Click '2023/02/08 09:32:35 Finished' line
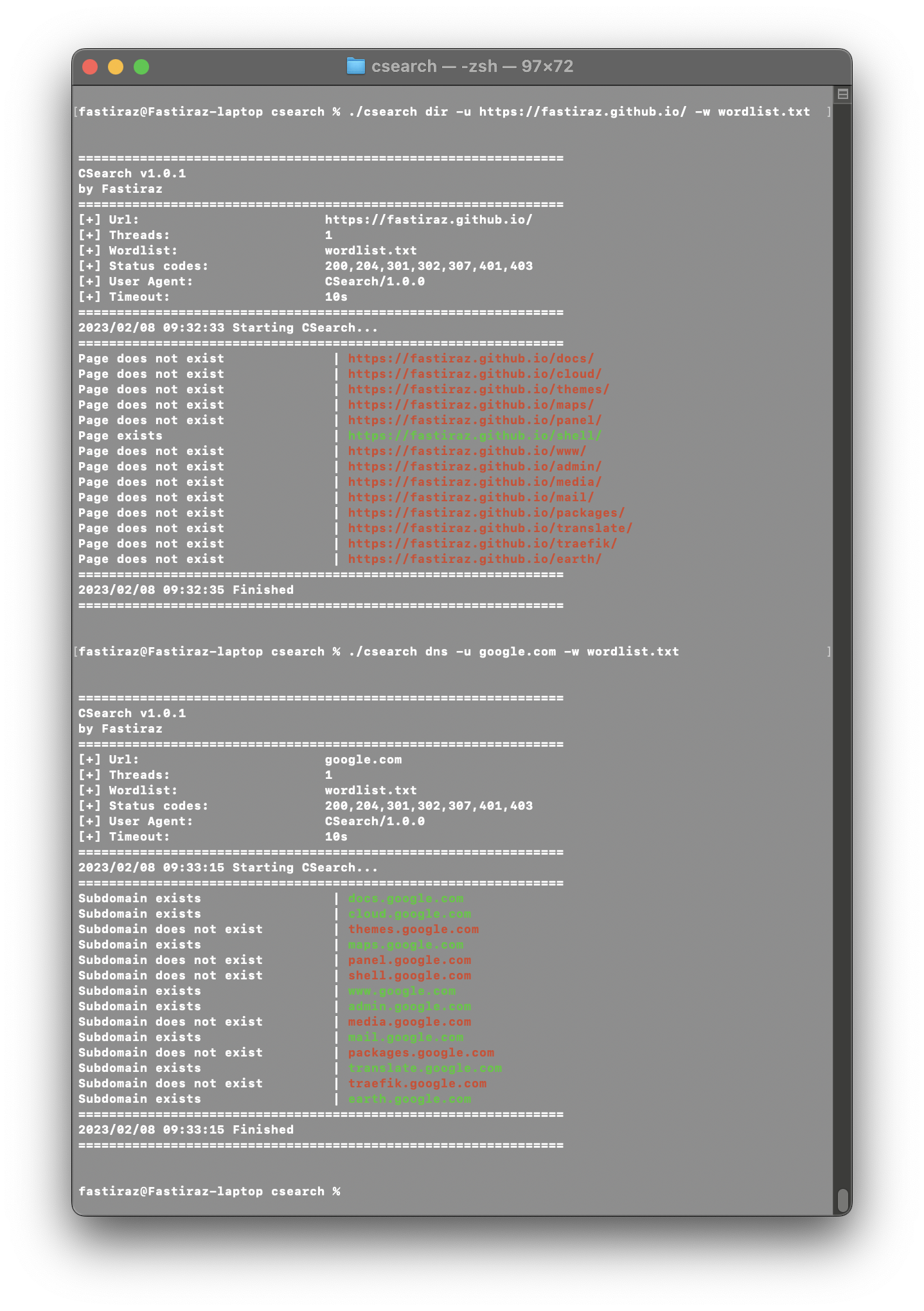Screen dimensions: 924x1311 tap(186, 590)
